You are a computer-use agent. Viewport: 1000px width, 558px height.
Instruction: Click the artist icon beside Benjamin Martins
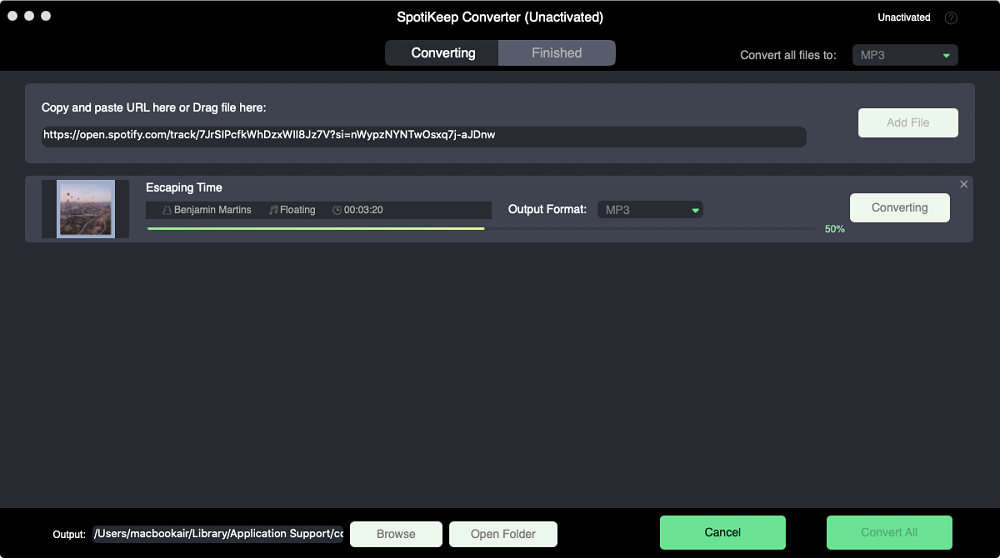coord(166,210)
